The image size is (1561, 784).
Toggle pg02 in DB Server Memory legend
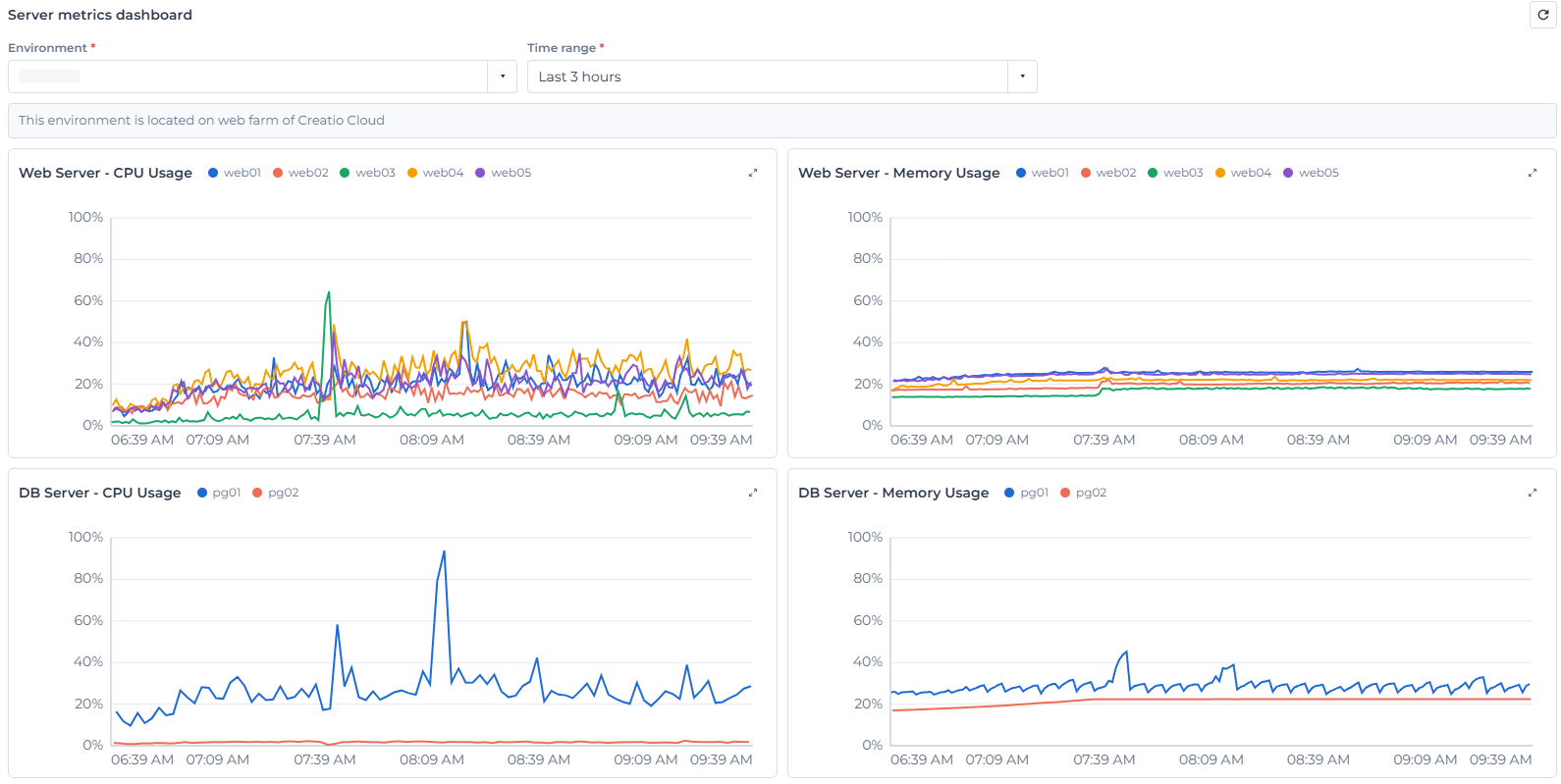tap(1083, 493)
